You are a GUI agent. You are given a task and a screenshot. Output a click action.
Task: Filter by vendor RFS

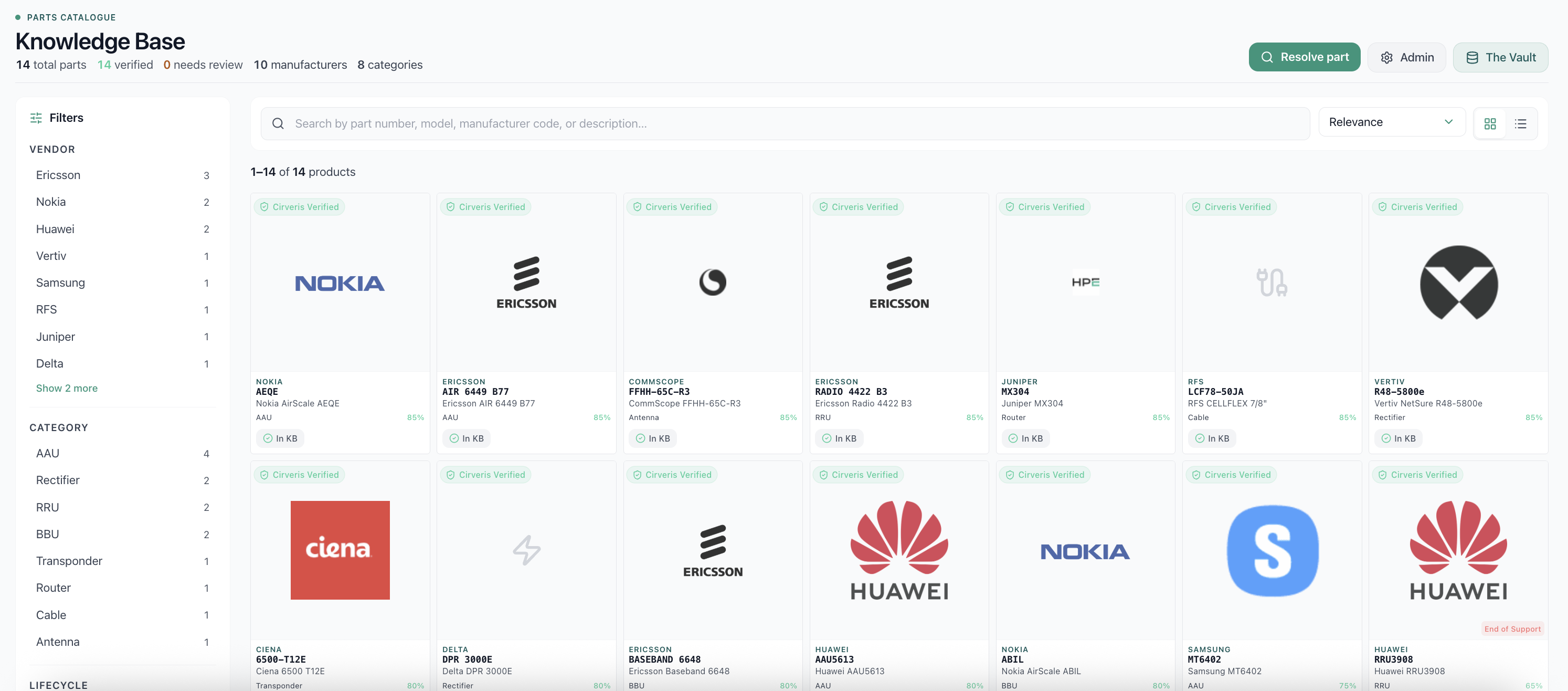122,310
